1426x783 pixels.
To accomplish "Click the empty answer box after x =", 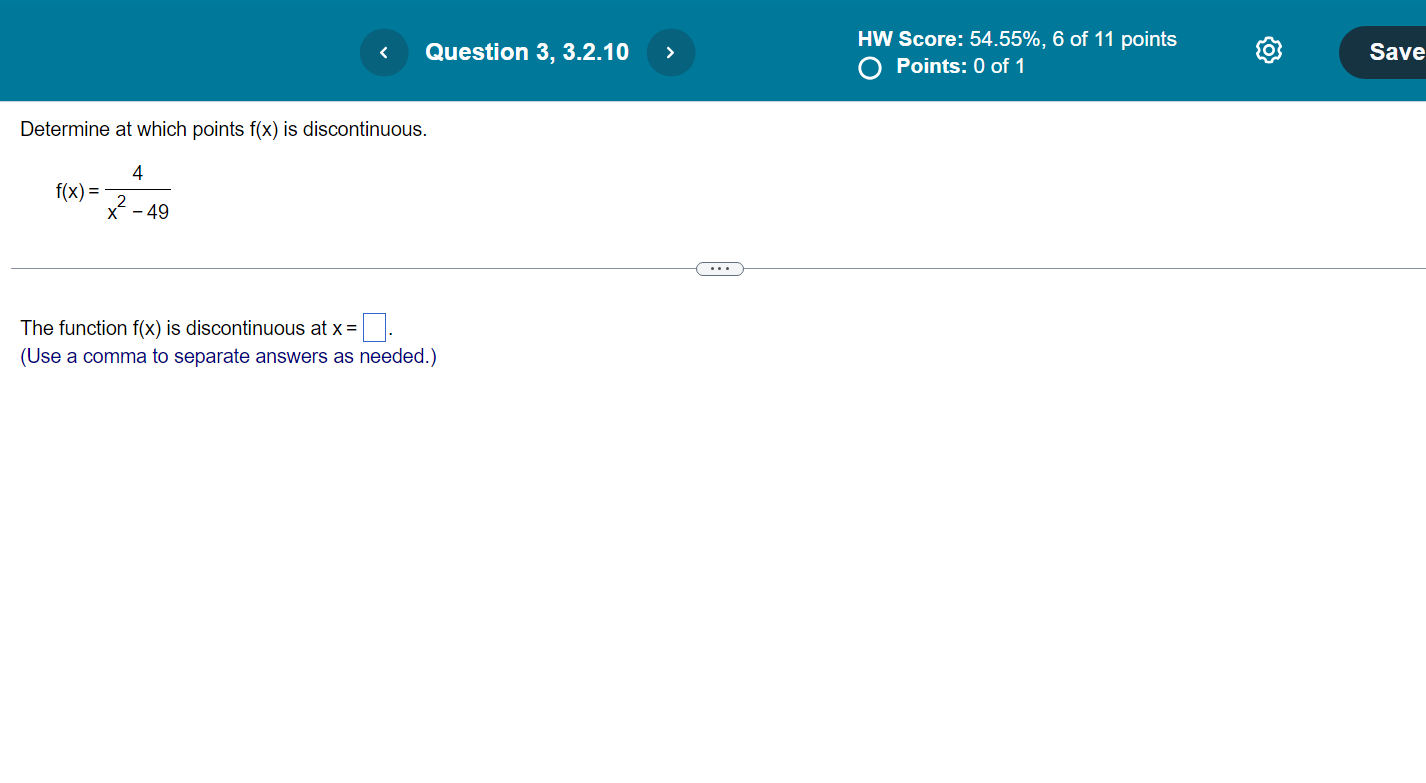I will point(373,326).
